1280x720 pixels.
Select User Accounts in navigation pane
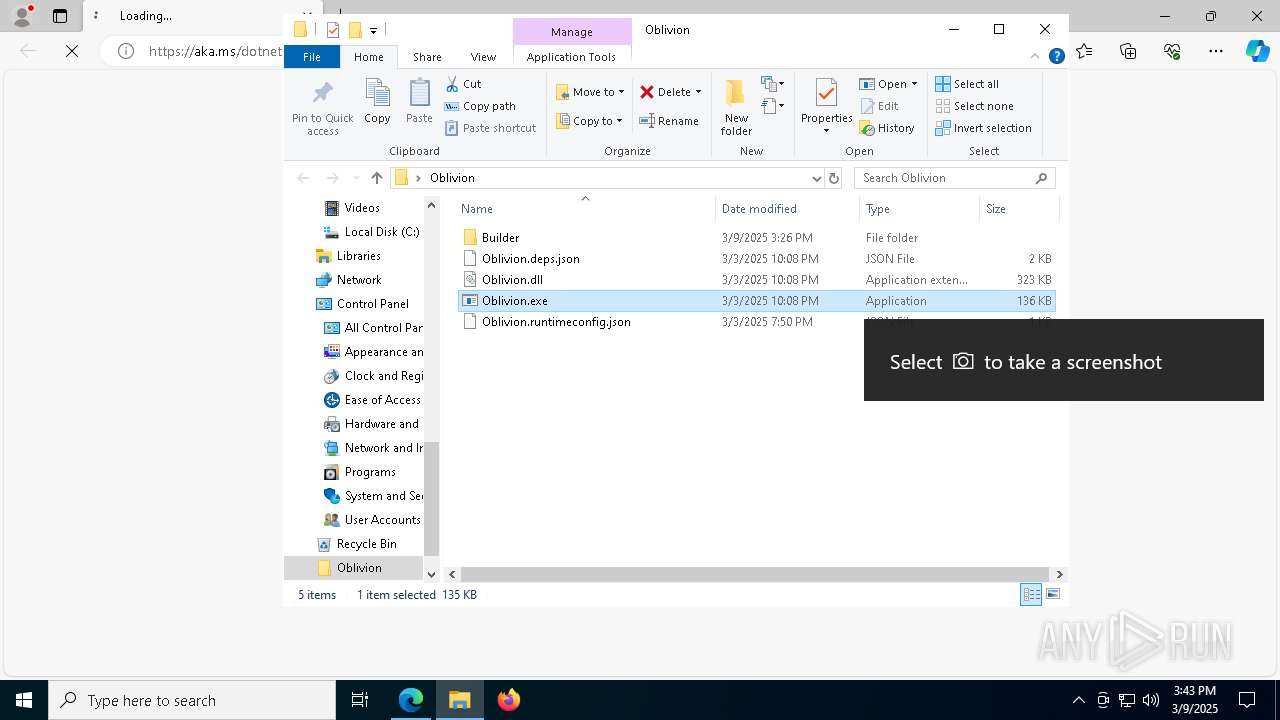click(372, 520)
